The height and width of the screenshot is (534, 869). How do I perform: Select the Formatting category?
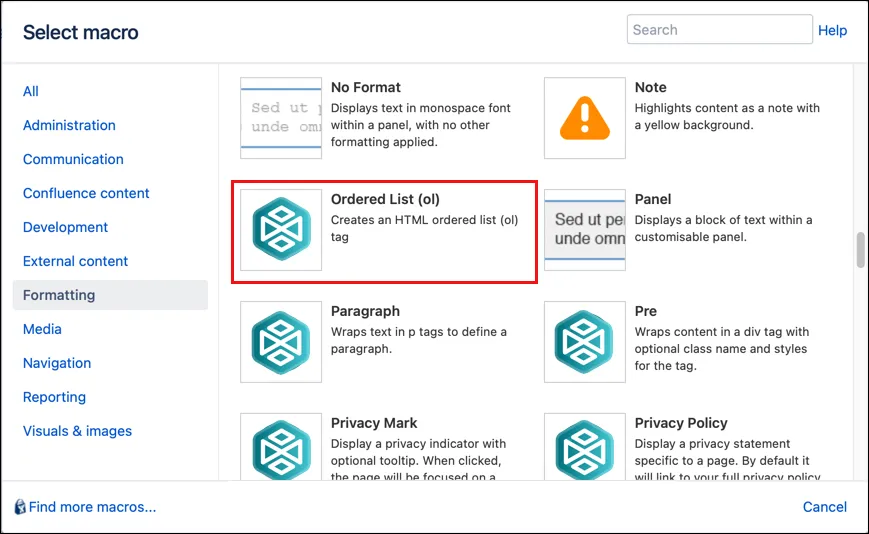110,295
